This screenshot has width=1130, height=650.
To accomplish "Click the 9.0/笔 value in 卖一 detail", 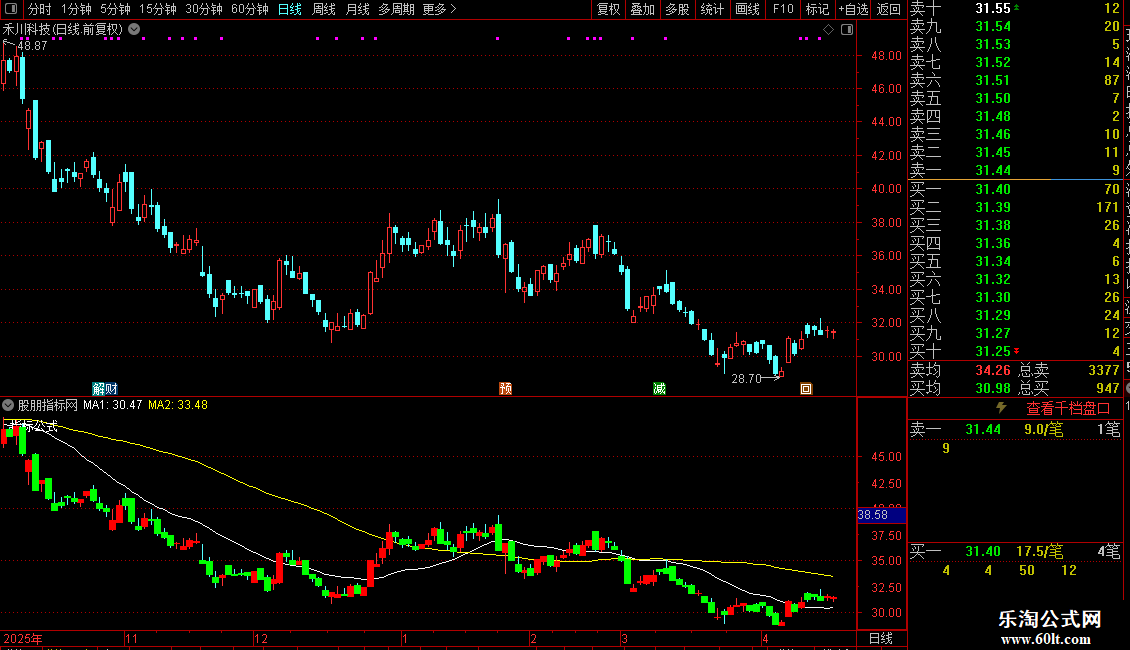I will pos(1044,429).
